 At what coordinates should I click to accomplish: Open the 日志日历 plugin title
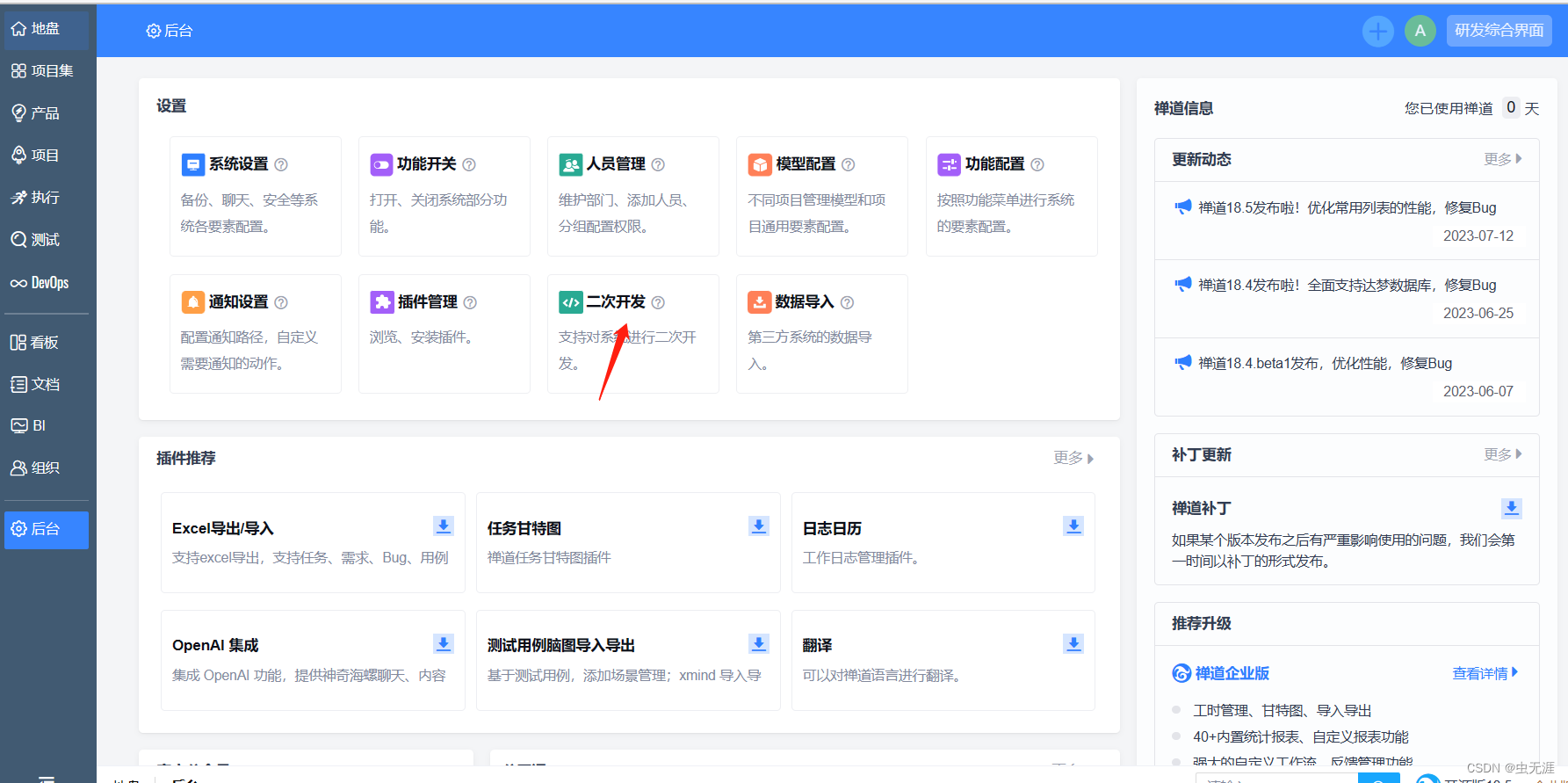(832, 529)
